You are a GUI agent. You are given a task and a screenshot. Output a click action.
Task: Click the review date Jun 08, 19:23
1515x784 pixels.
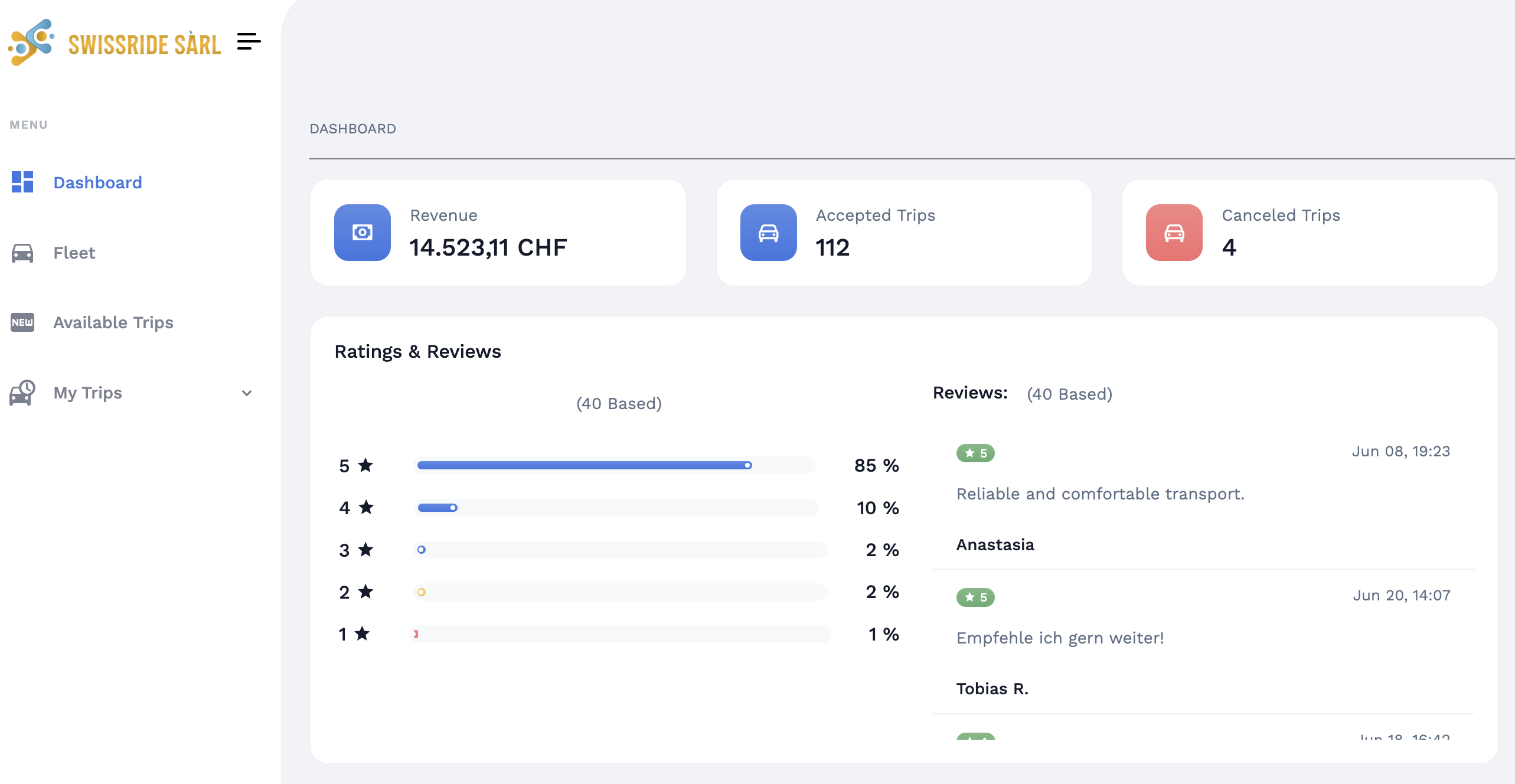tap(1401, 451)
